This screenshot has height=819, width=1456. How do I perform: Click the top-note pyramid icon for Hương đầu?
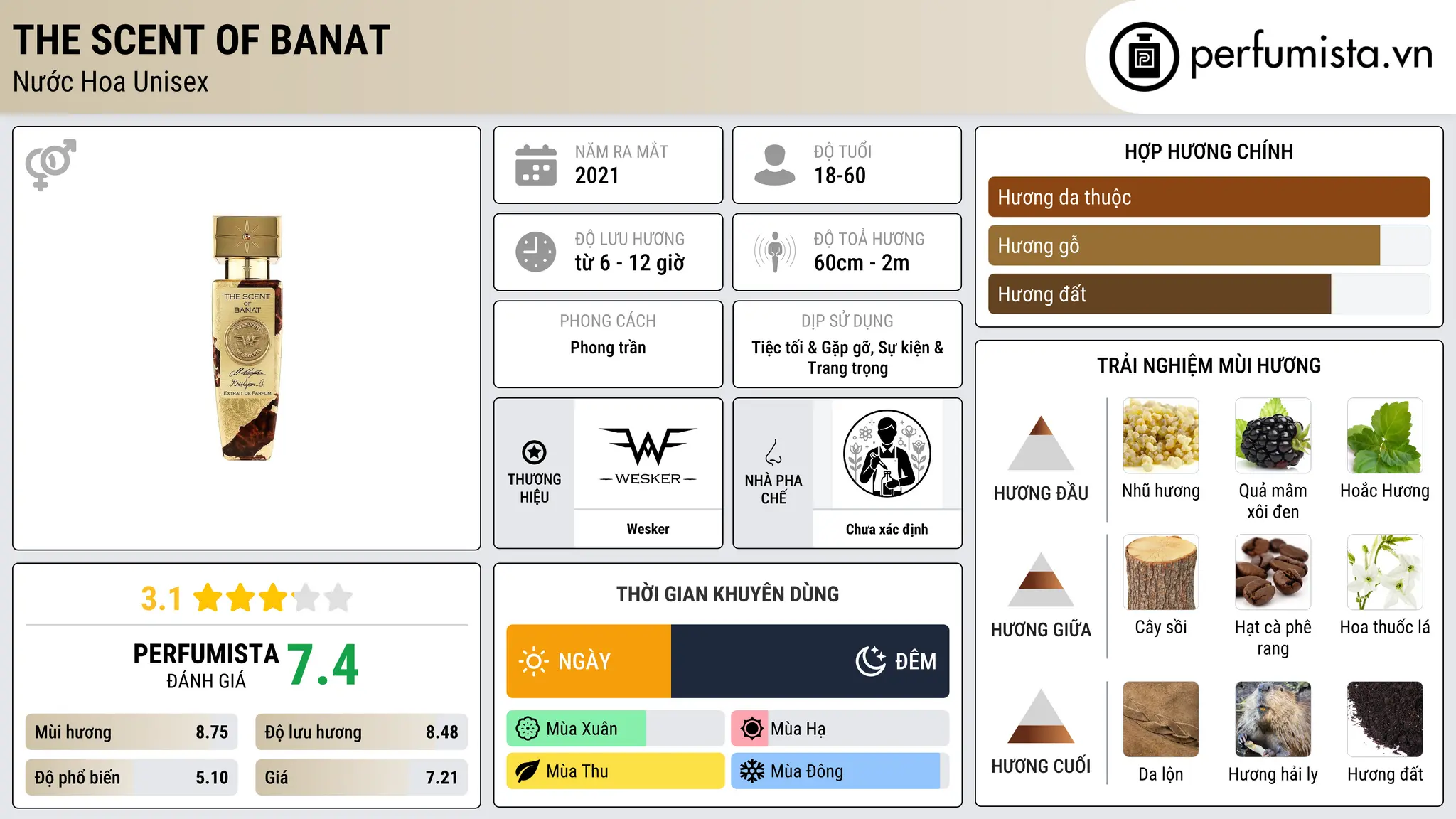tap(1041, 442)
